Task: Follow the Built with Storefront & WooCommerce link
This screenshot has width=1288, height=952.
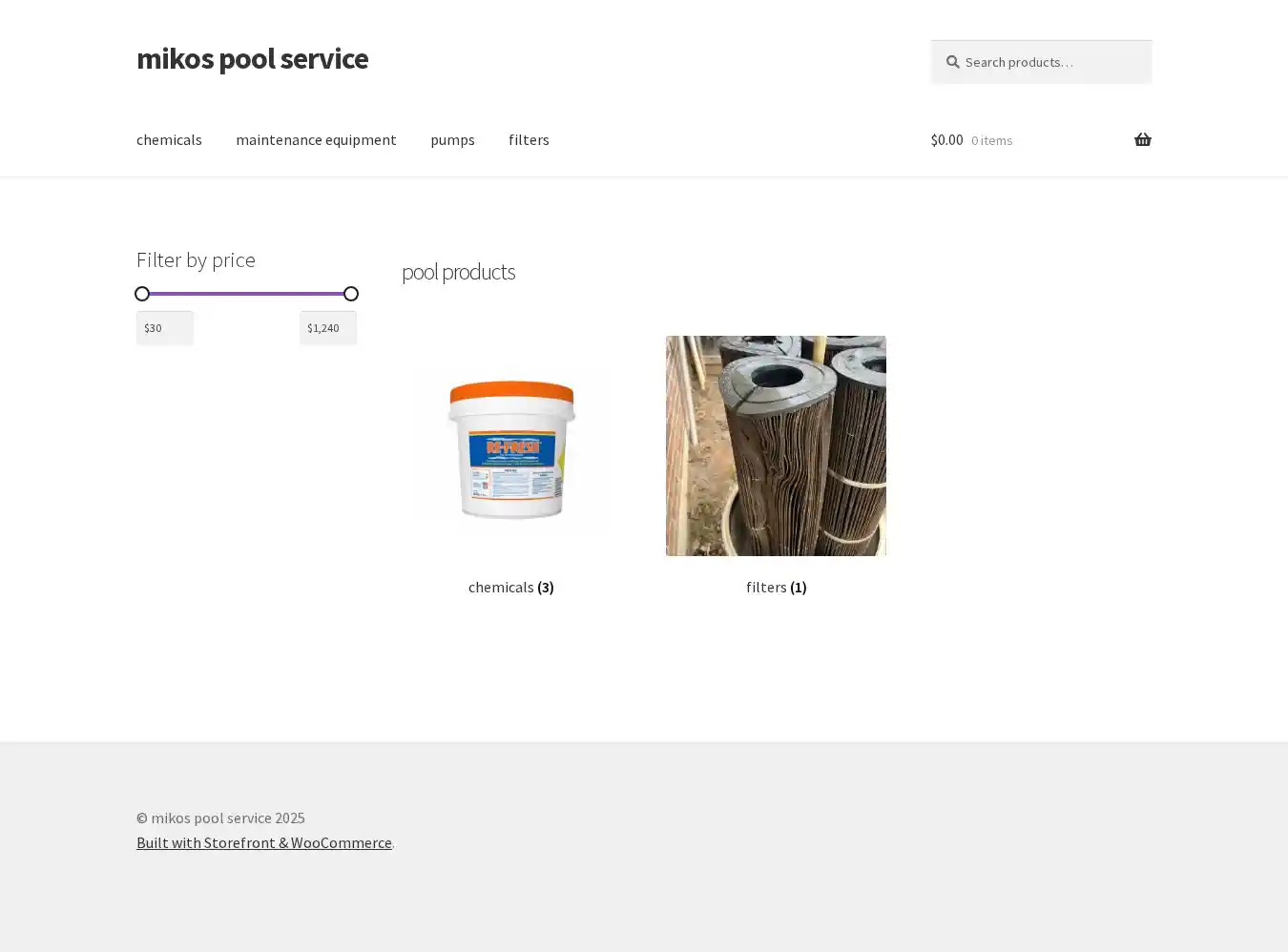Action: pyautogui.click(x=264, y=842)
